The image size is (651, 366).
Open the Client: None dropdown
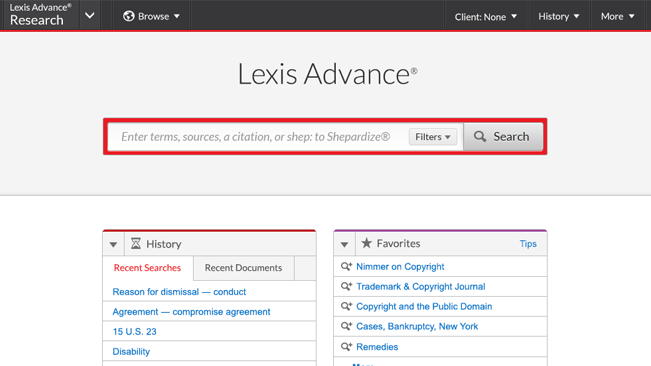pyautogui.click(x=485, y=17)
